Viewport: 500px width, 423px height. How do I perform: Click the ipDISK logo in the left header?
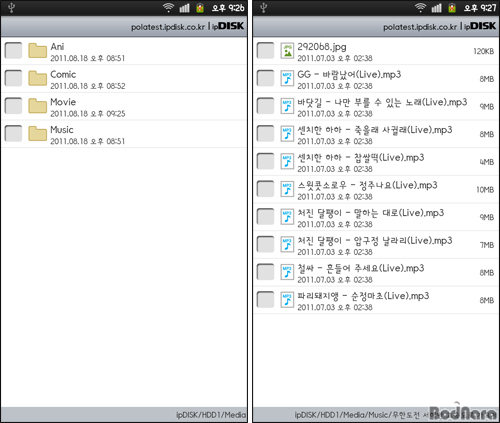pyautogui.click(x=228, y=26)
